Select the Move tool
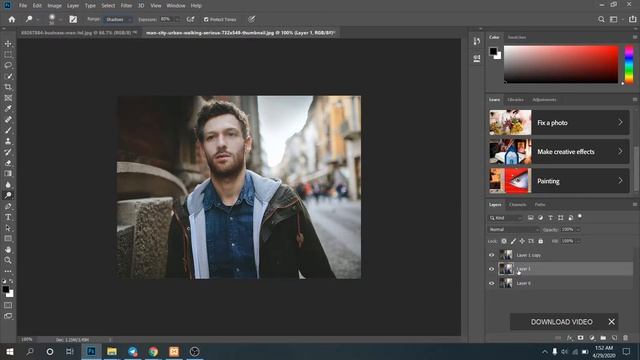The image size is (640, 360). coord(8,44)
